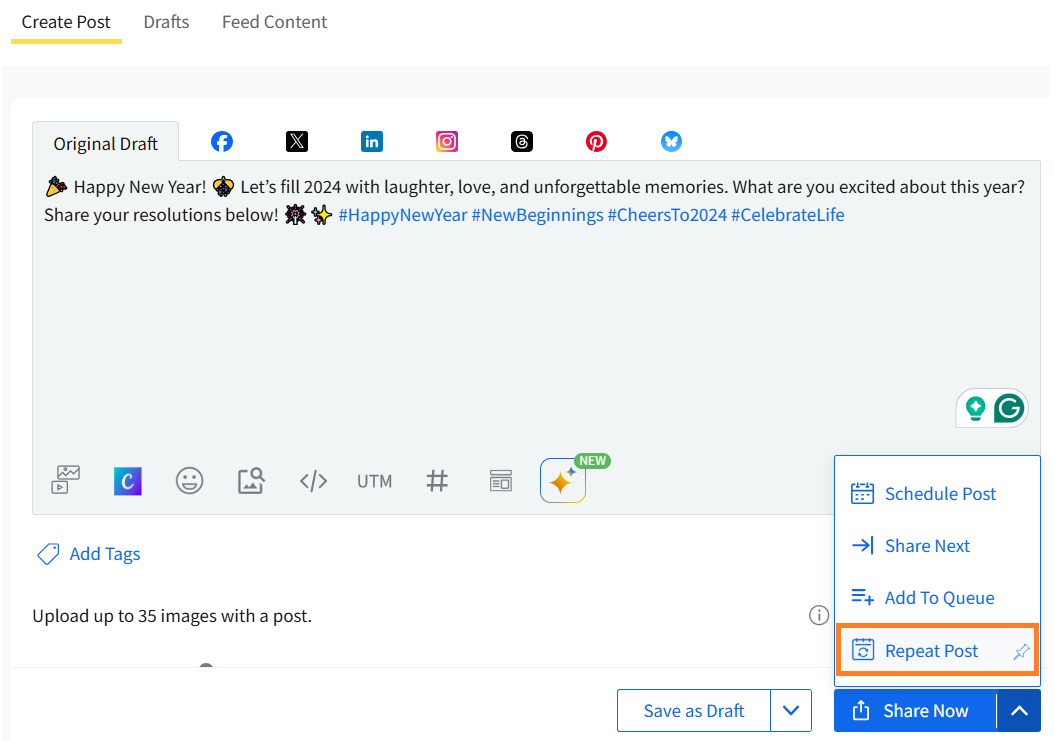Select the LinkedIn post tab
This screenshot has width=1055, height=741.
coord(372,142)
